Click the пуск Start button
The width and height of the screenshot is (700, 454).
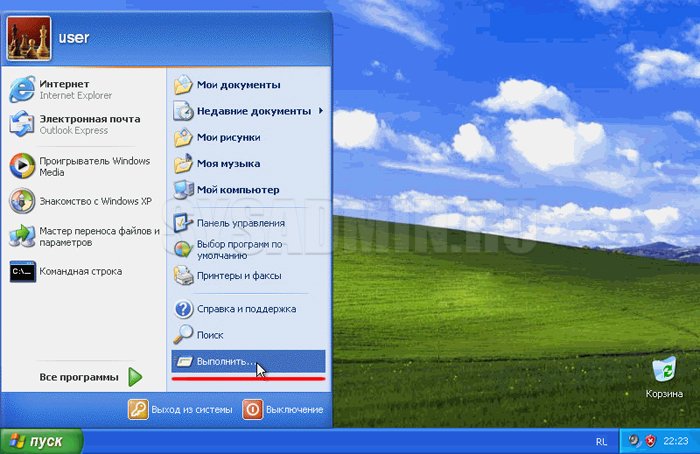coord(36,441)
